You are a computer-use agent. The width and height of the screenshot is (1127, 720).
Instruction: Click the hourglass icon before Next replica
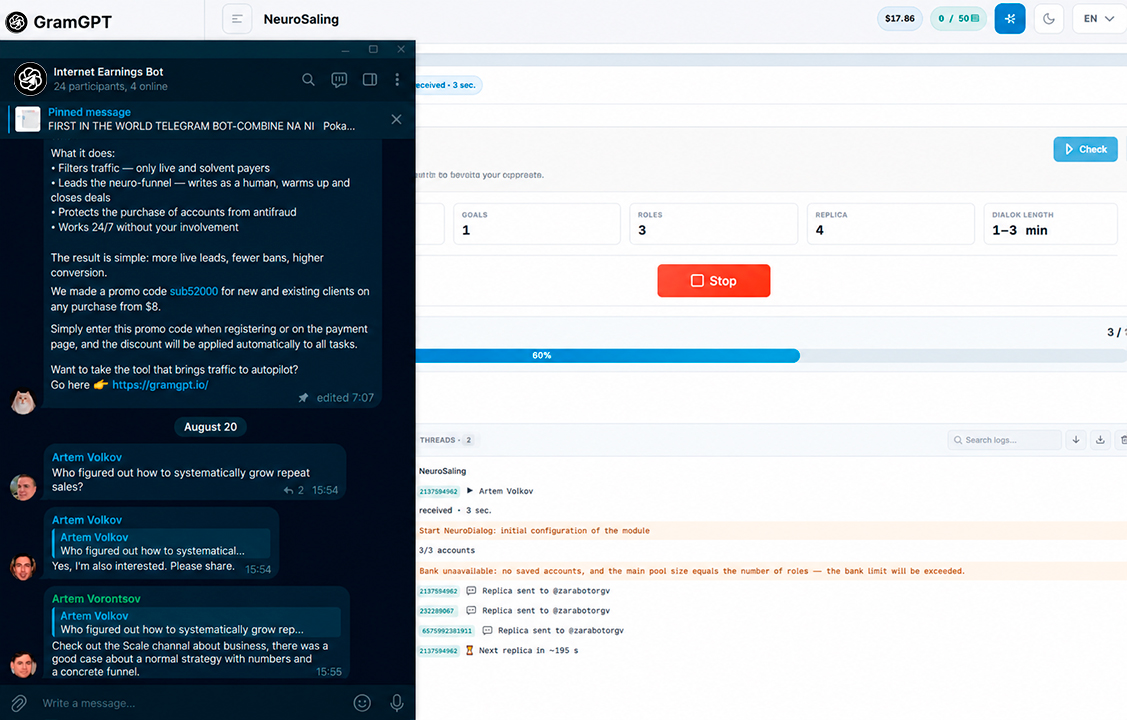[469, 650]
